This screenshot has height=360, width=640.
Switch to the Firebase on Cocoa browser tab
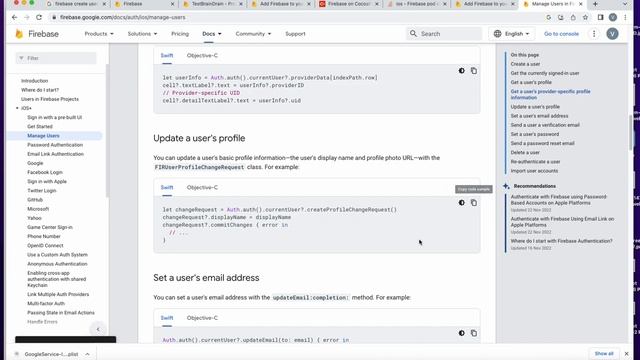coord(349,4)
